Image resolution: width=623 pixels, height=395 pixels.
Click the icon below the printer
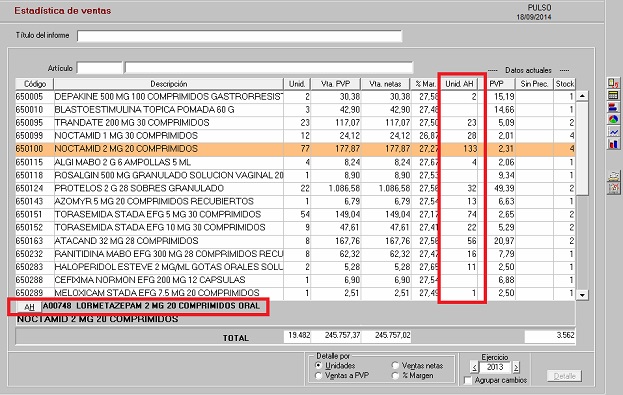pos(613,188)
